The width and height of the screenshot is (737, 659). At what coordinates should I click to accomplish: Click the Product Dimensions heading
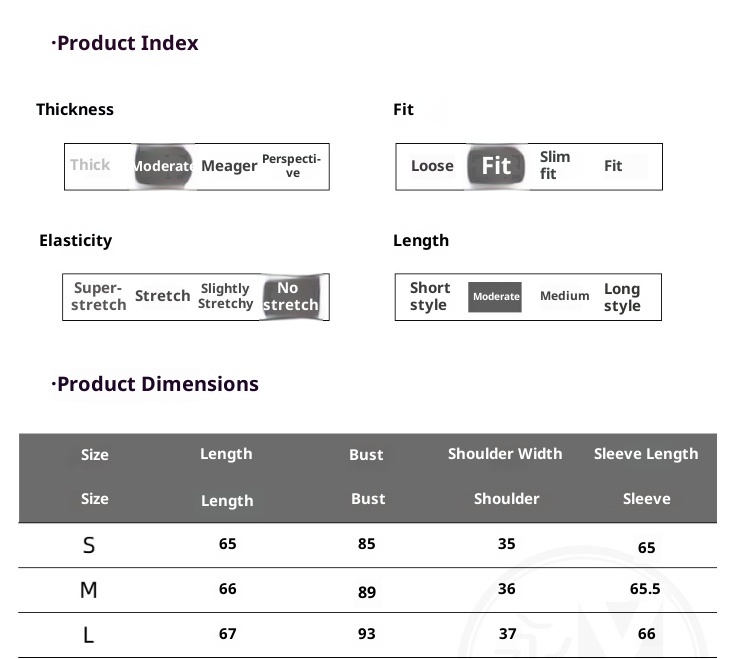tap(157, 384)
